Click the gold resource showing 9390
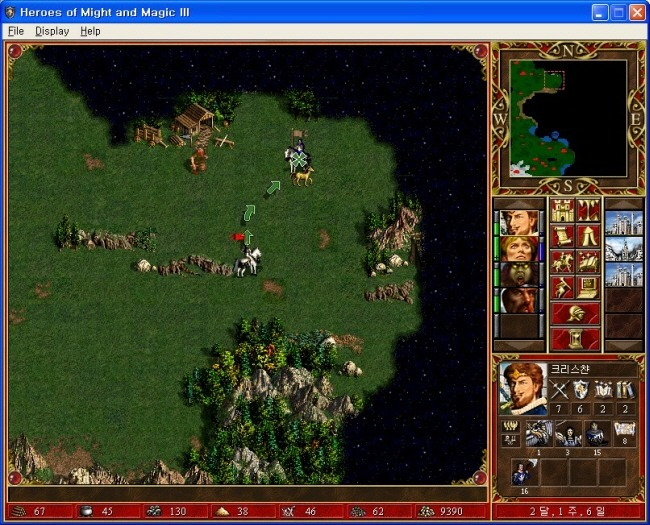 pos(451,511)
